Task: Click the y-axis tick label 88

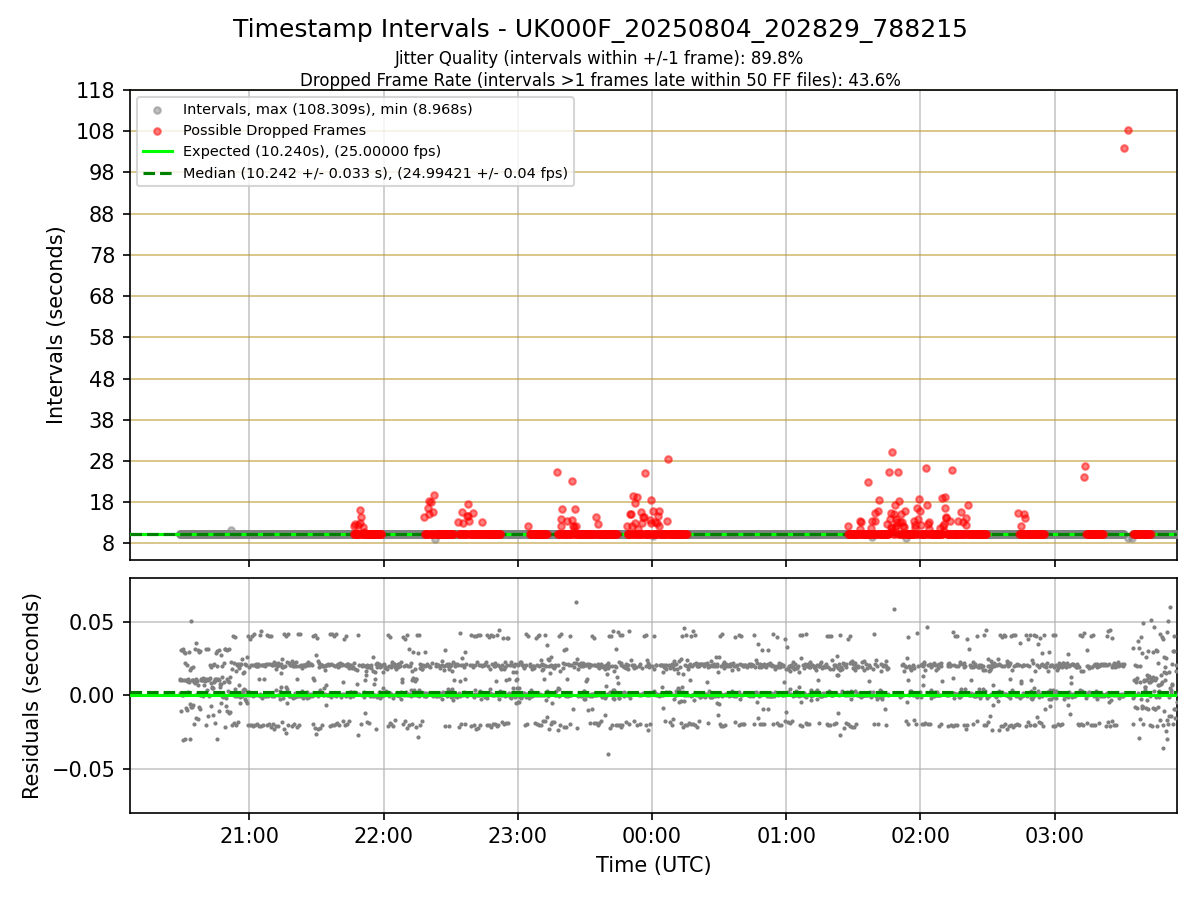Action: (103, 215)
